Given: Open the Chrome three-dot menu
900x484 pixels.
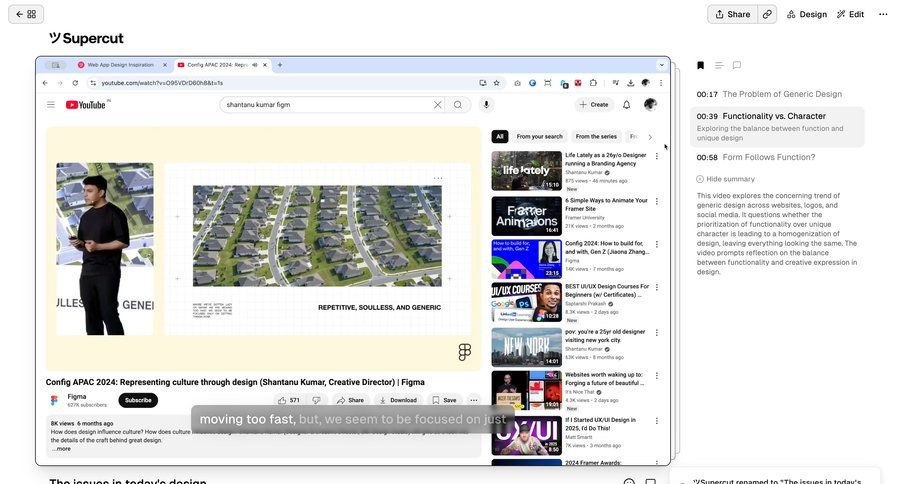Looking at the screenshot, I should pos(661,83).
